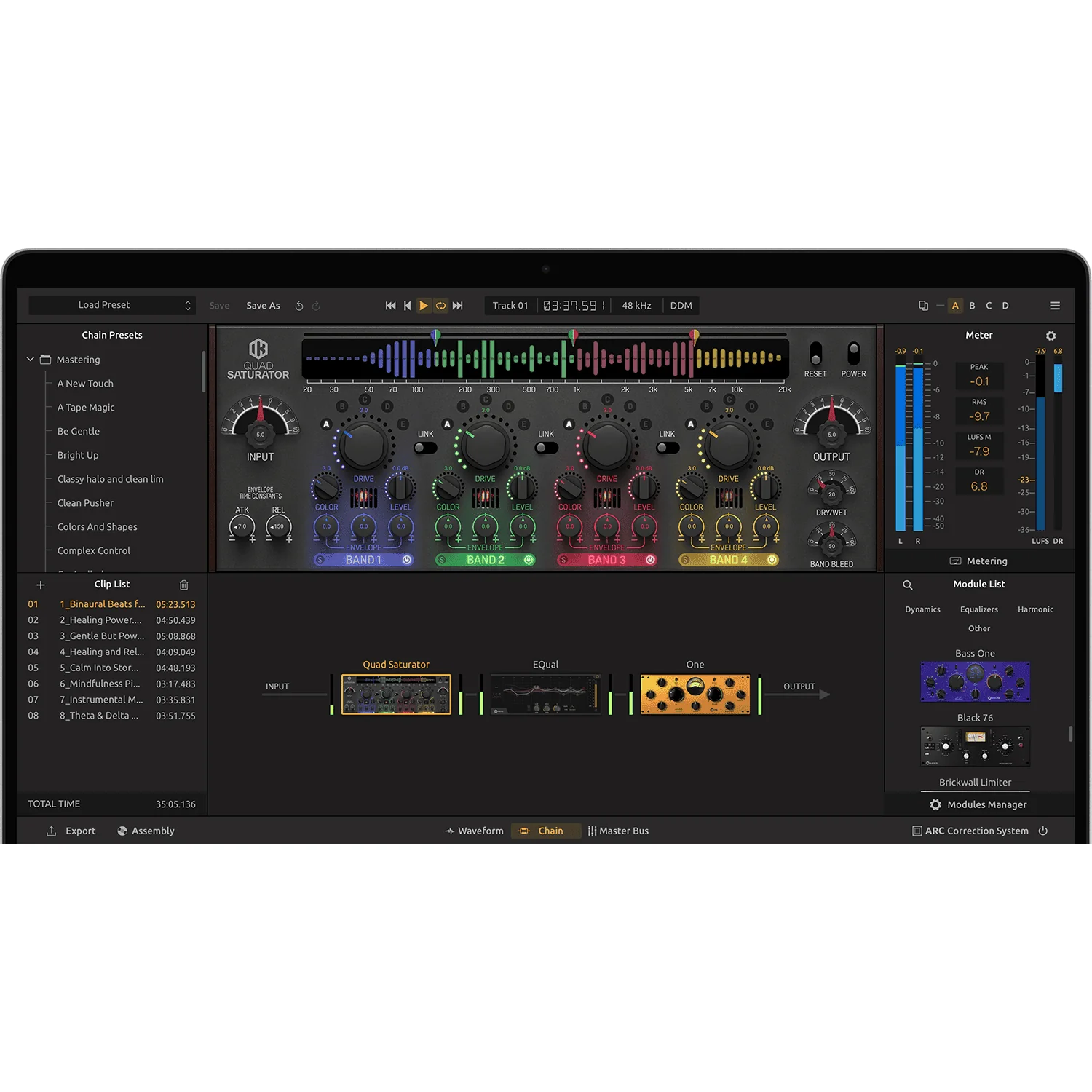Viewport: 1092px width, 1092px height.
Task: Click the Bass One module thumbnail
Action: 976,681
